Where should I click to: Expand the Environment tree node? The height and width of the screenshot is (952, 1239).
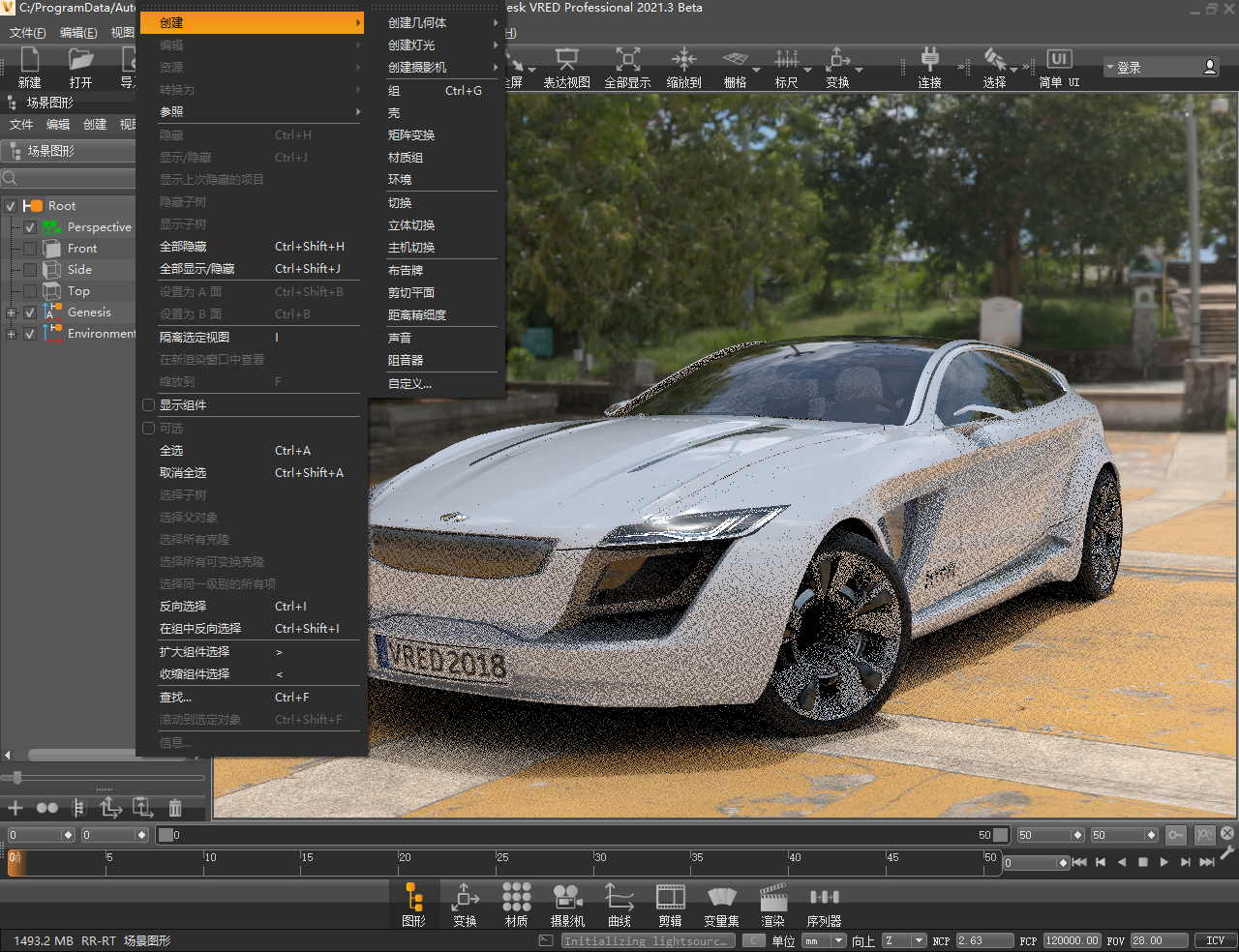point(11,334)
